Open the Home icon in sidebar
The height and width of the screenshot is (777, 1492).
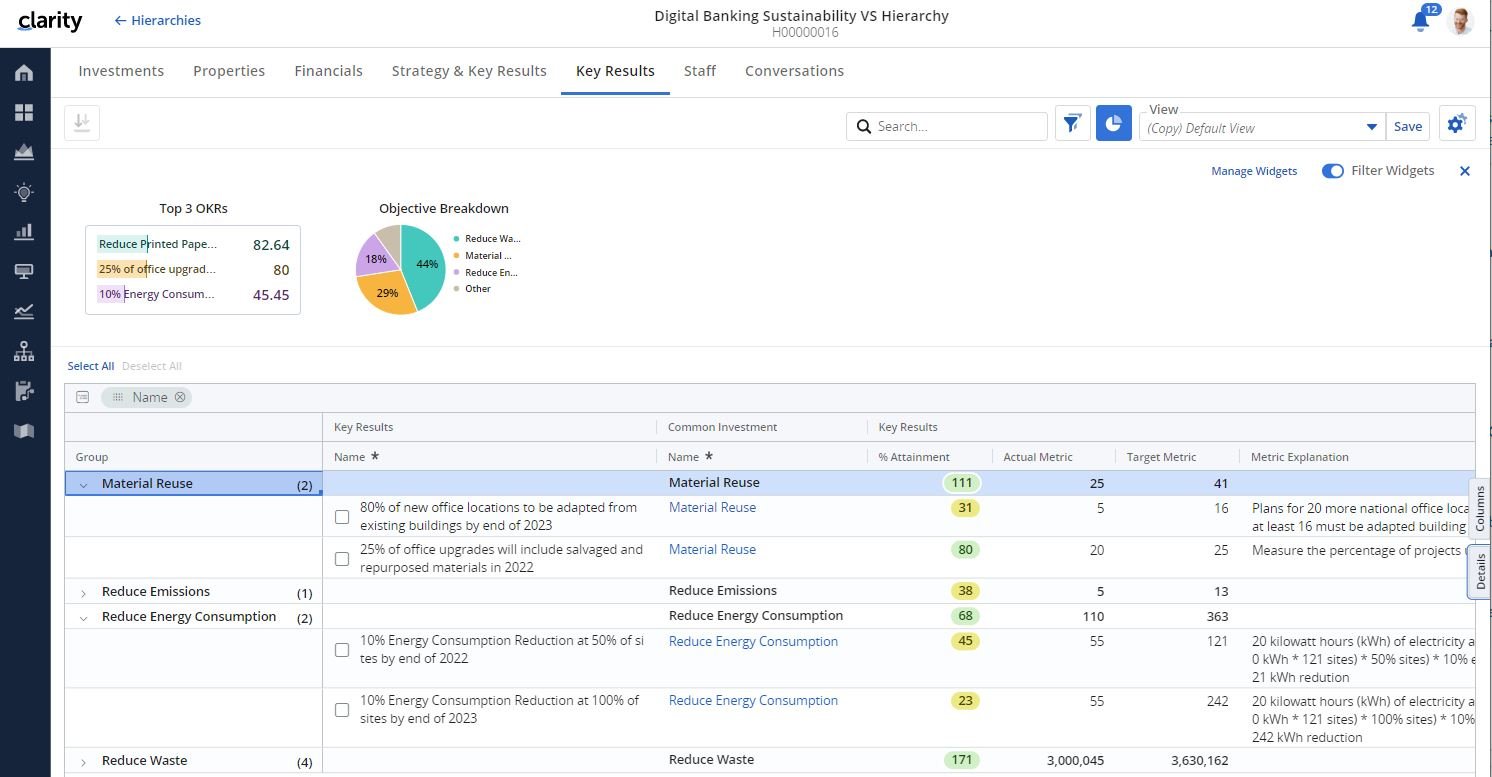tap(24, 73)
